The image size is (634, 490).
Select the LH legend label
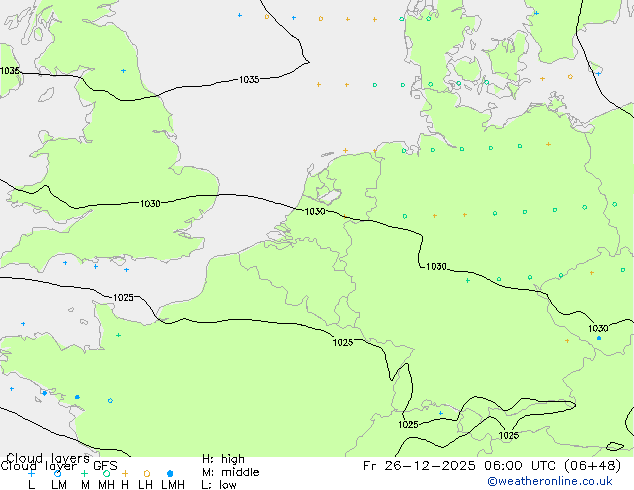pyautogui.click(x=145, y=484)
